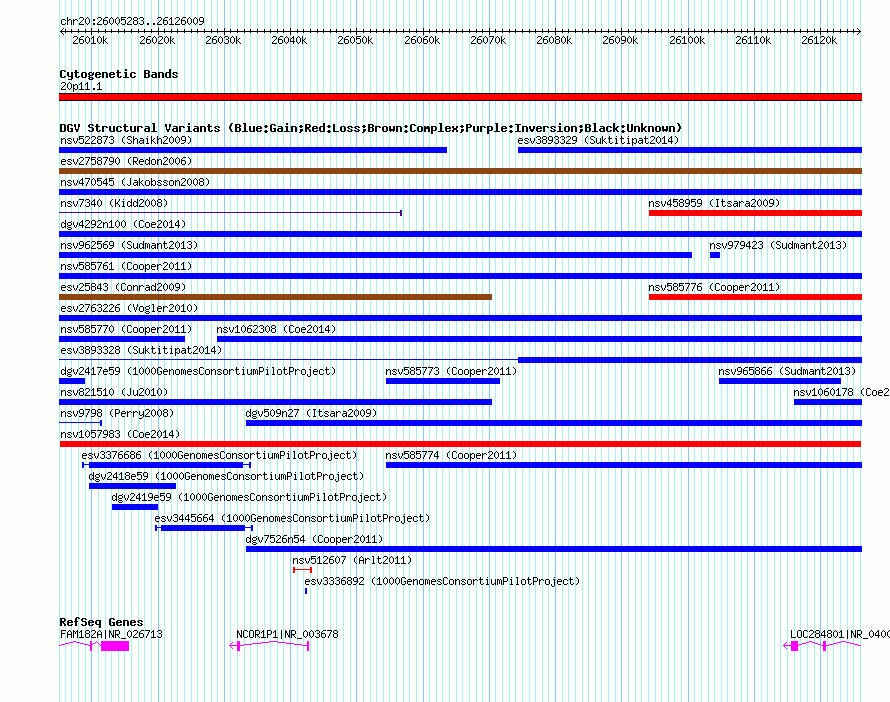This screenshot has width=890, height=702.
Task: Select the nsv585770 (Cooper2011) short blue bar
Action: pyautogui.click(x=122, y=339)
